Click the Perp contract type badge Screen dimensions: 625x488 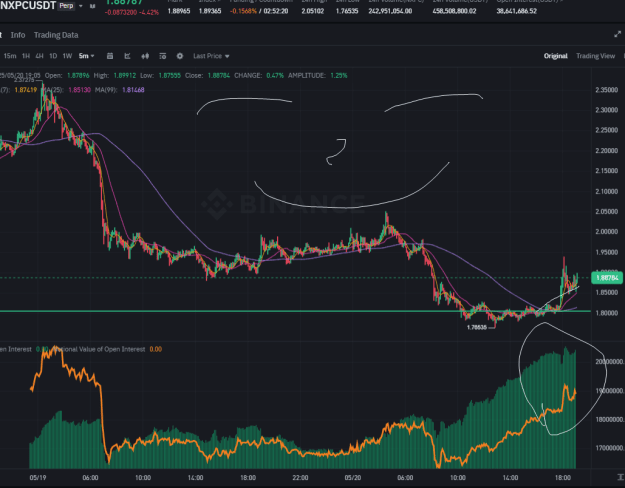[67, 6]
